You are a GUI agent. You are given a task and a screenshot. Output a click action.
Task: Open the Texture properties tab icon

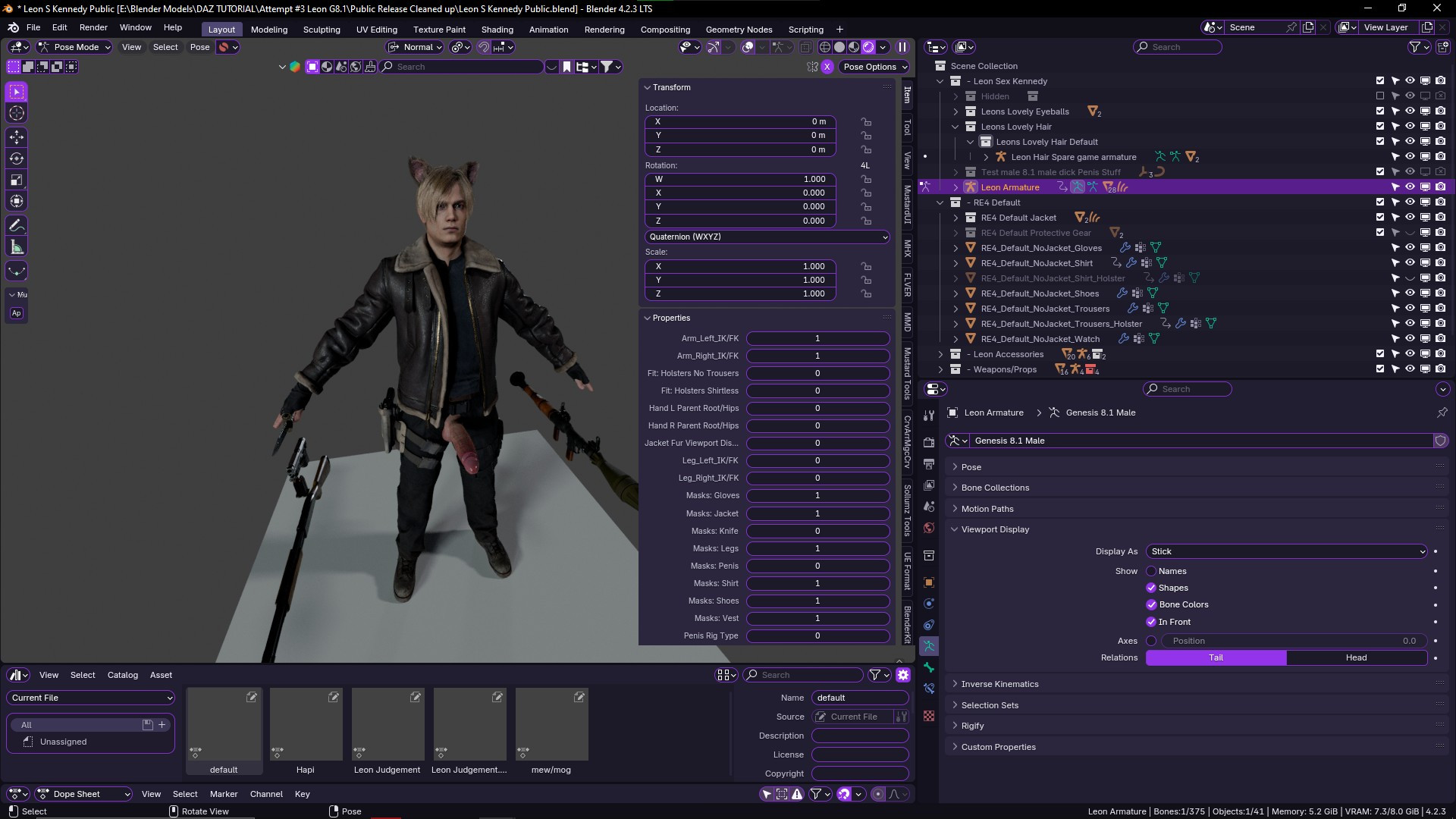click(929, 716)
